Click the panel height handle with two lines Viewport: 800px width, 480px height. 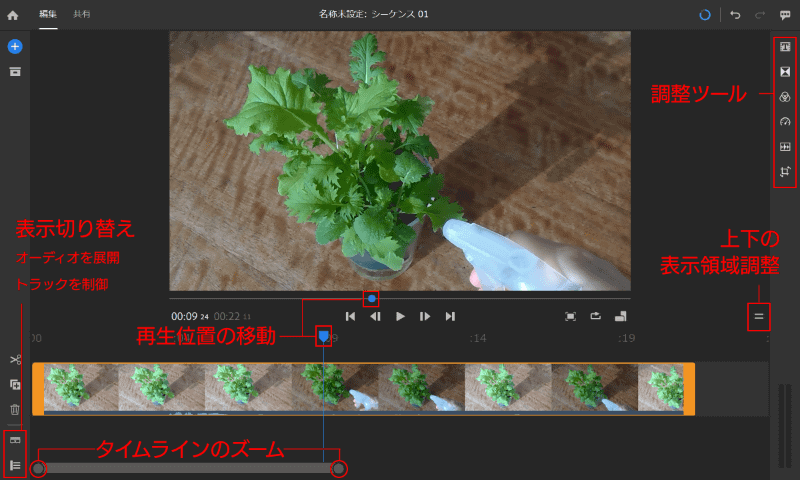pos(759,316)
